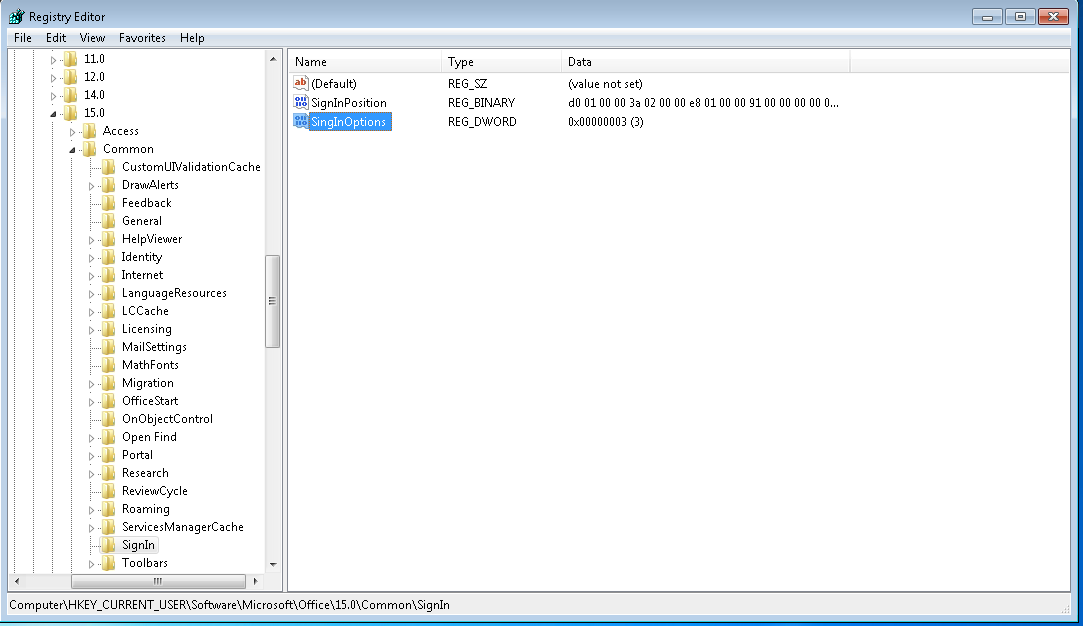Collapse the Common key node
The height and width of the screenshot is (626, 1083).
pos(73,150)
